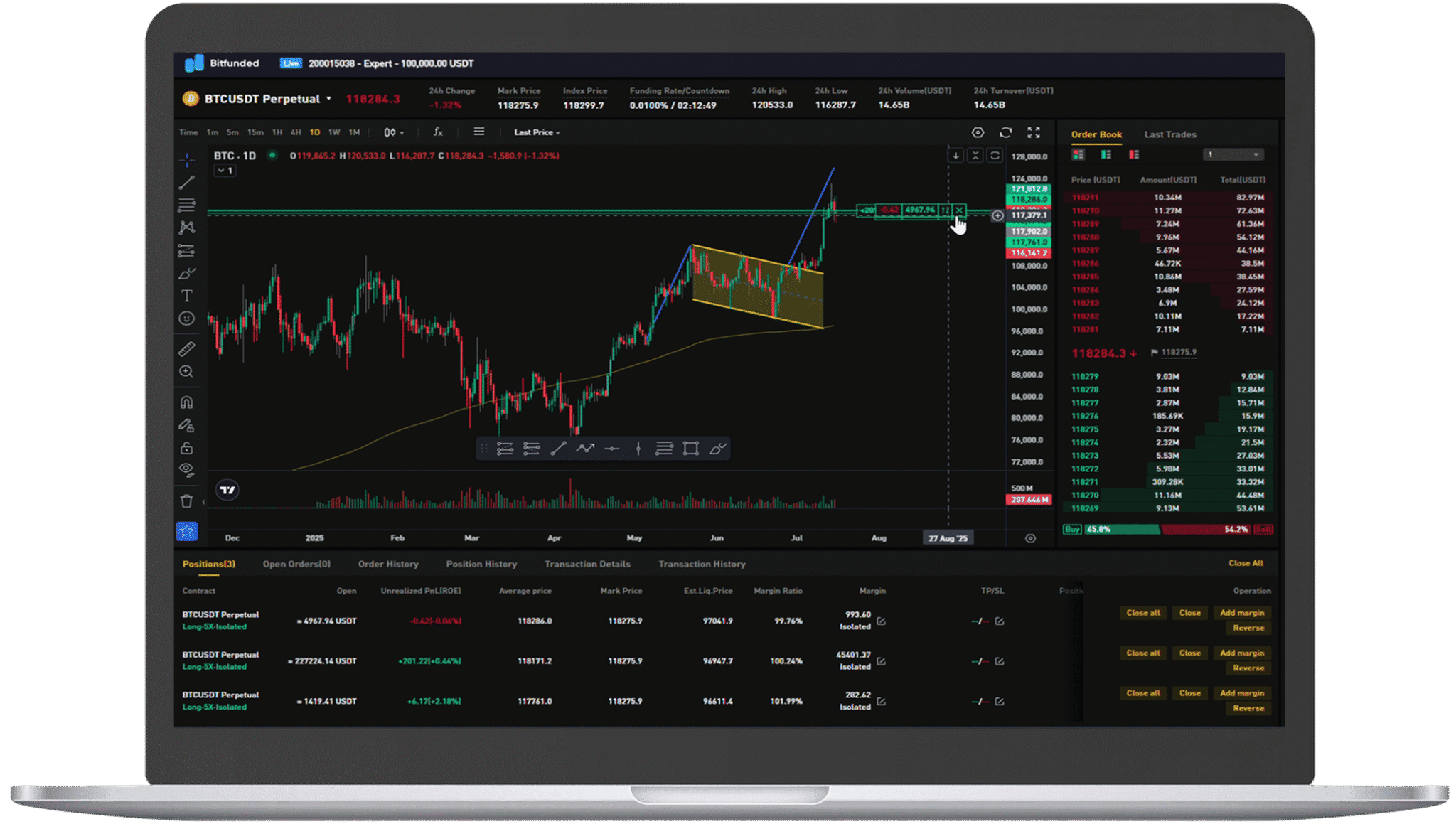Click the ruler measure tool
1456x824 pixels.
(x=186, y=349)
